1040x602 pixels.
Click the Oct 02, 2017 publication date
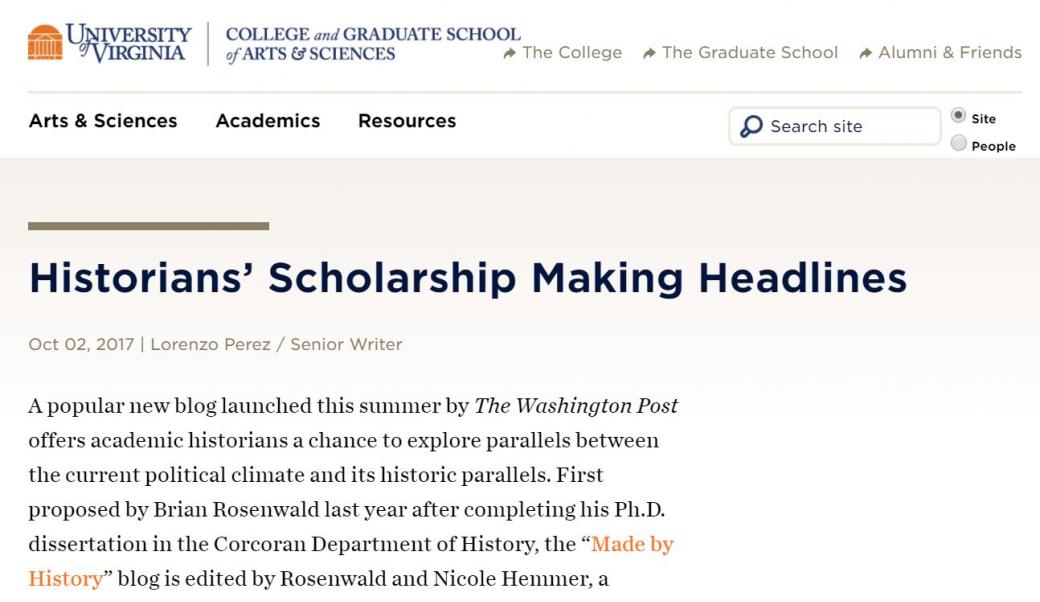pos(81,344)
